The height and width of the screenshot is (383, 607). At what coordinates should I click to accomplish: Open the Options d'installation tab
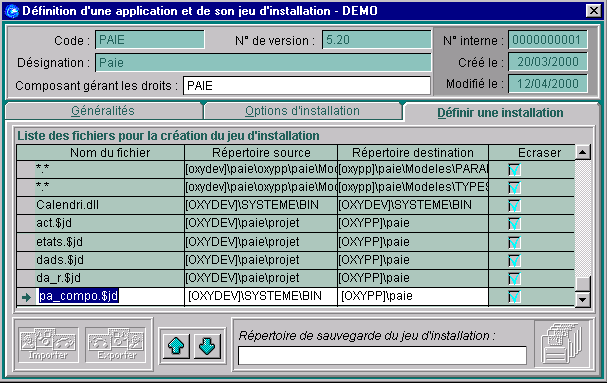point(302,111)
